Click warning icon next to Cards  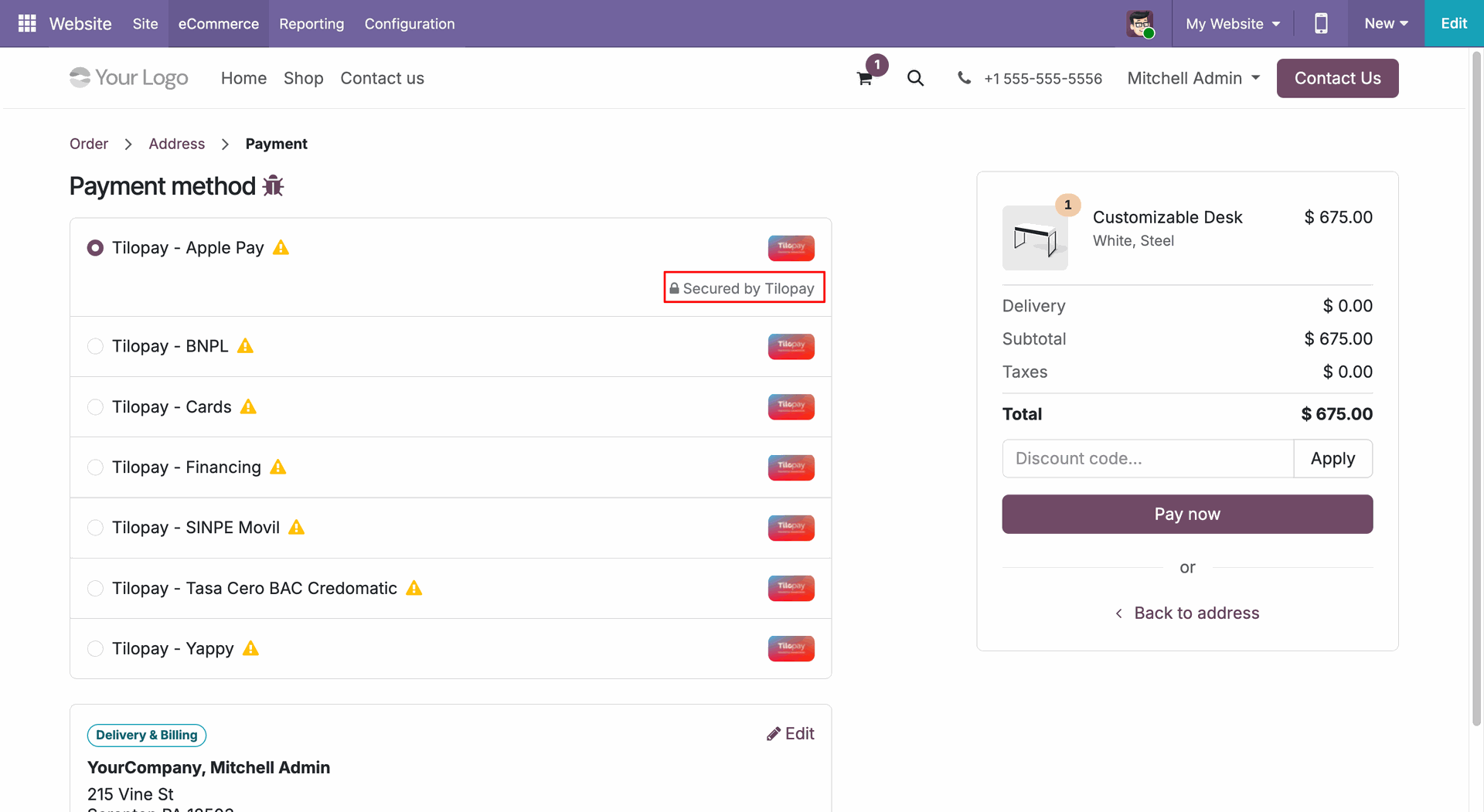tap(248, 407)
